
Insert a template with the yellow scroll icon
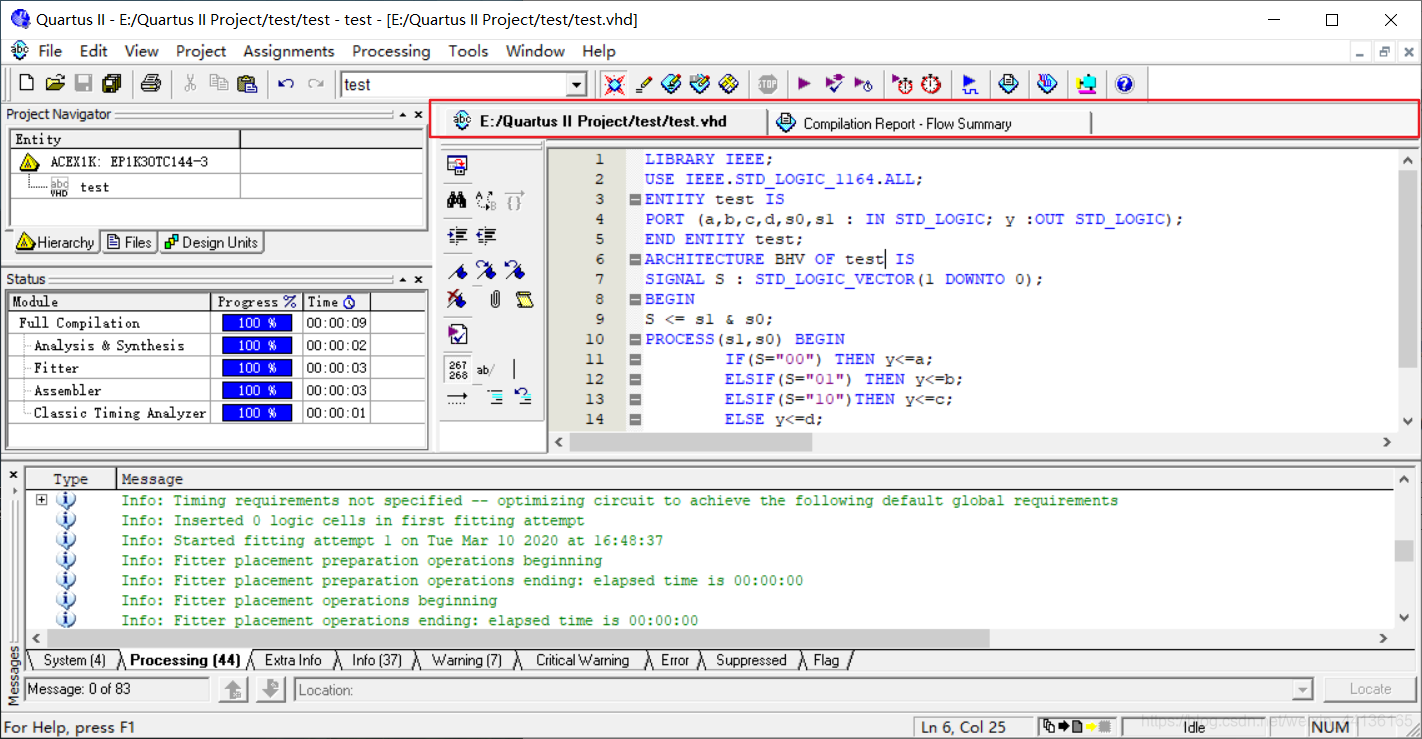coord(524,299)
